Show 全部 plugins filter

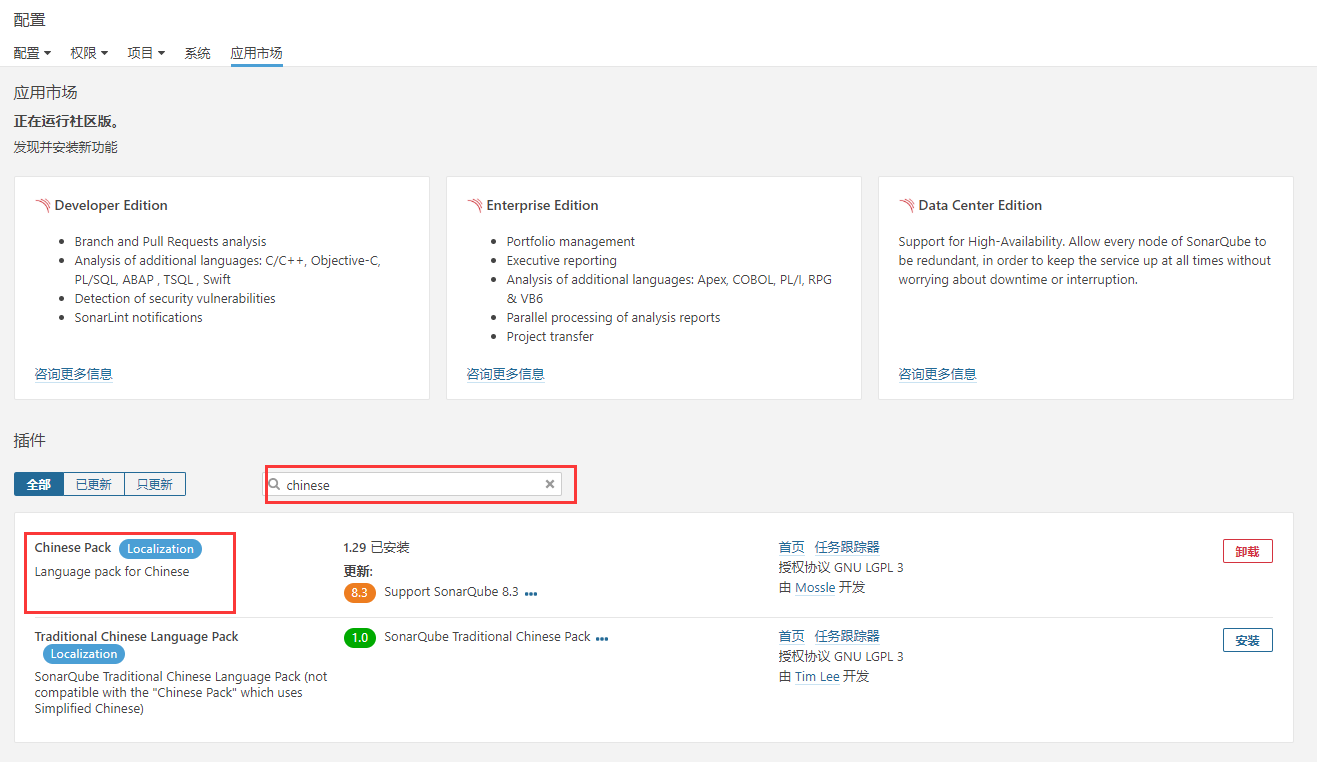[x=39, y=484]
